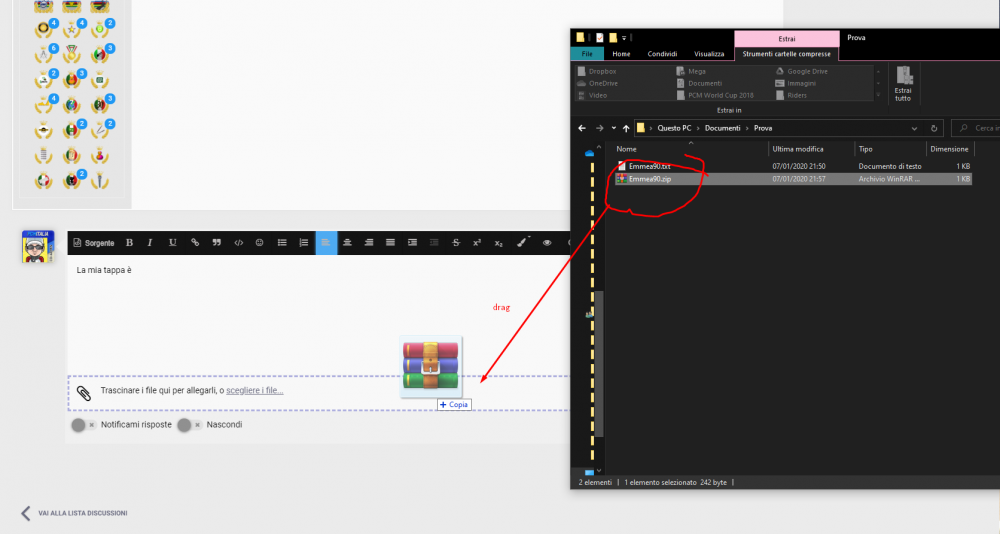Open recent locations dropdown chevron
Image resolution: width=1000 pixels, height=534 pixels.
tap(614, 128)
